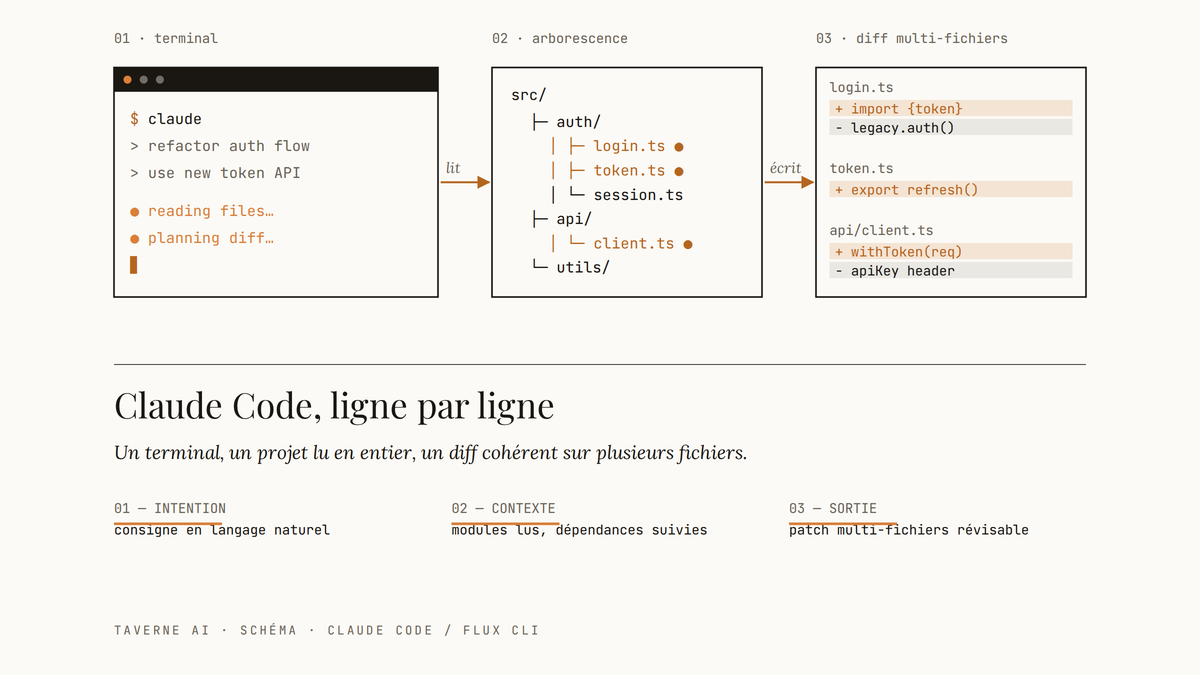The width and height of the screenshot is (1200, 675).
Task: Click the orange dot beside client.ts
Action: coord(688,244)
